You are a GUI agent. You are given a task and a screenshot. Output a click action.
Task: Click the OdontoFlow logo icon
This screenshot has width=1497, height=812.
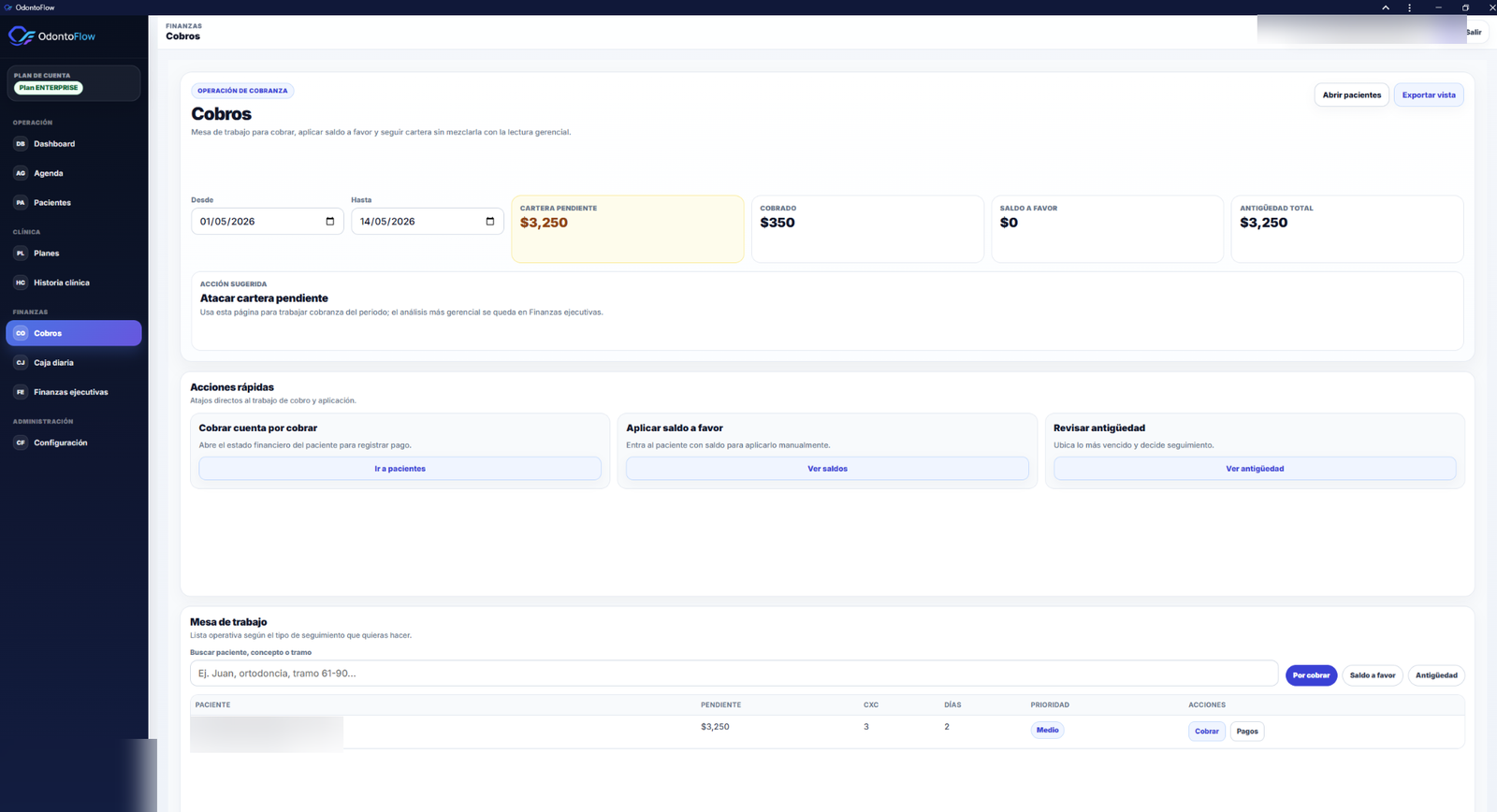pos(22,36)
